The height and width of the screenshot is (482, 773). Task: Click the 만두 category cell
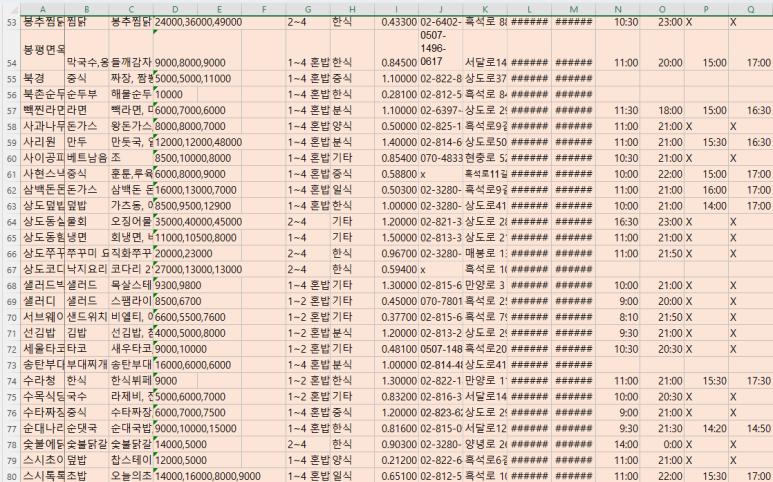pos(87,142)
